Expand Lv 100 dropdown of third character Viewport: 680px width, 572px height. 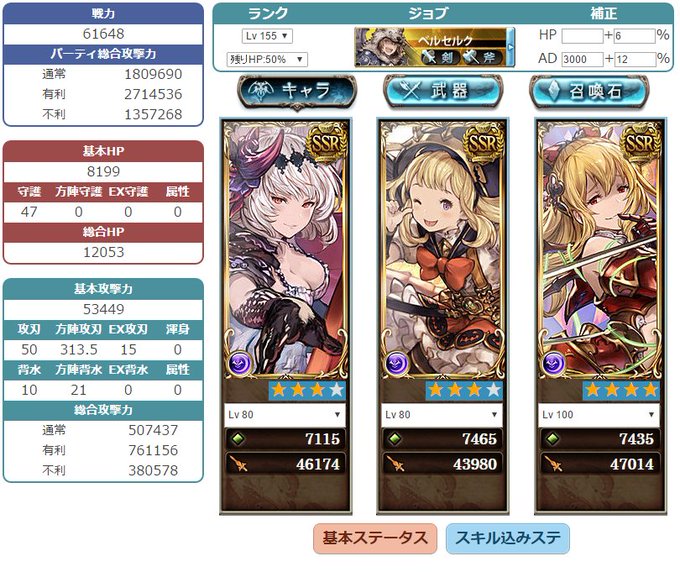[599, 415]
